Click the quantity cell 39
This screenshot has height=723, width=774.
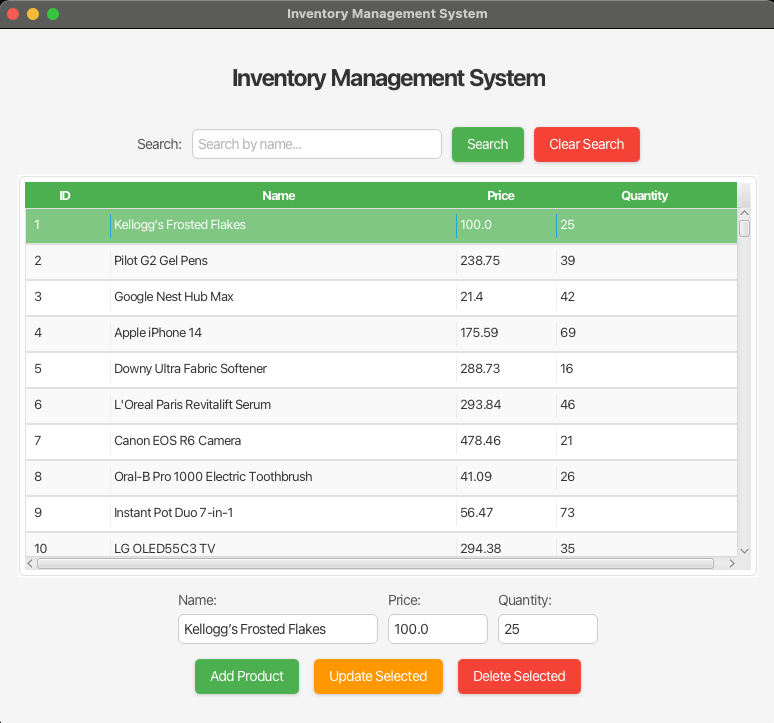647,262
